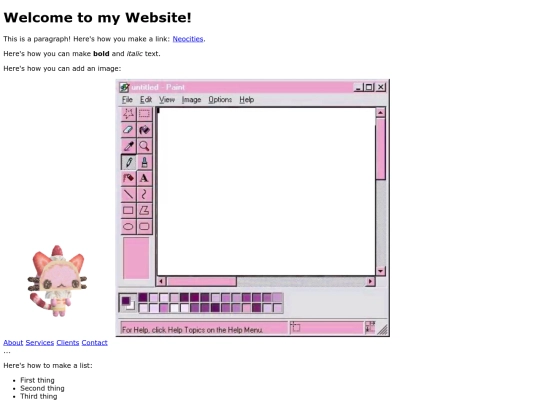The height and width of the screenshot is (405, 540).
Task: Go to the Services link
Action: pos(40,343)
